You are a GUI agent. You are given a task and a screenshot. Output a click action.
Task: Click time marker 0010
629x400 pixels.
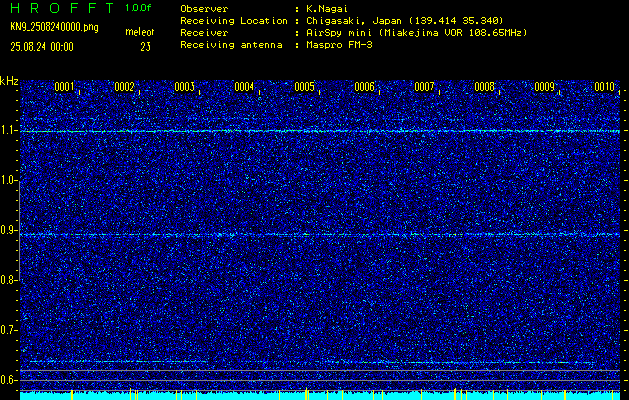tap(605, 87)
